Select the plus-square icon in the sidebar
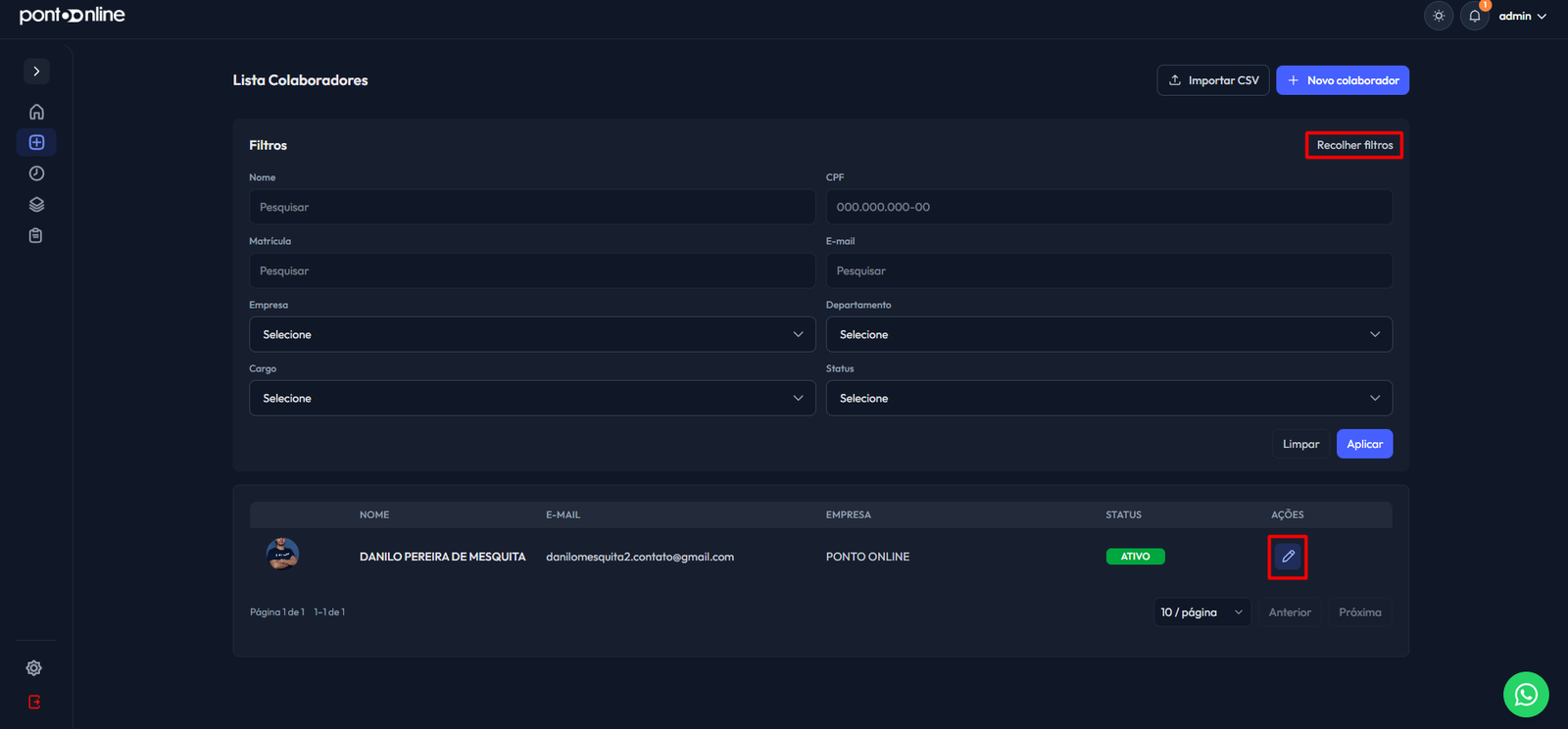The height and width of the screenshot is (729, 1568). (36, 142)
